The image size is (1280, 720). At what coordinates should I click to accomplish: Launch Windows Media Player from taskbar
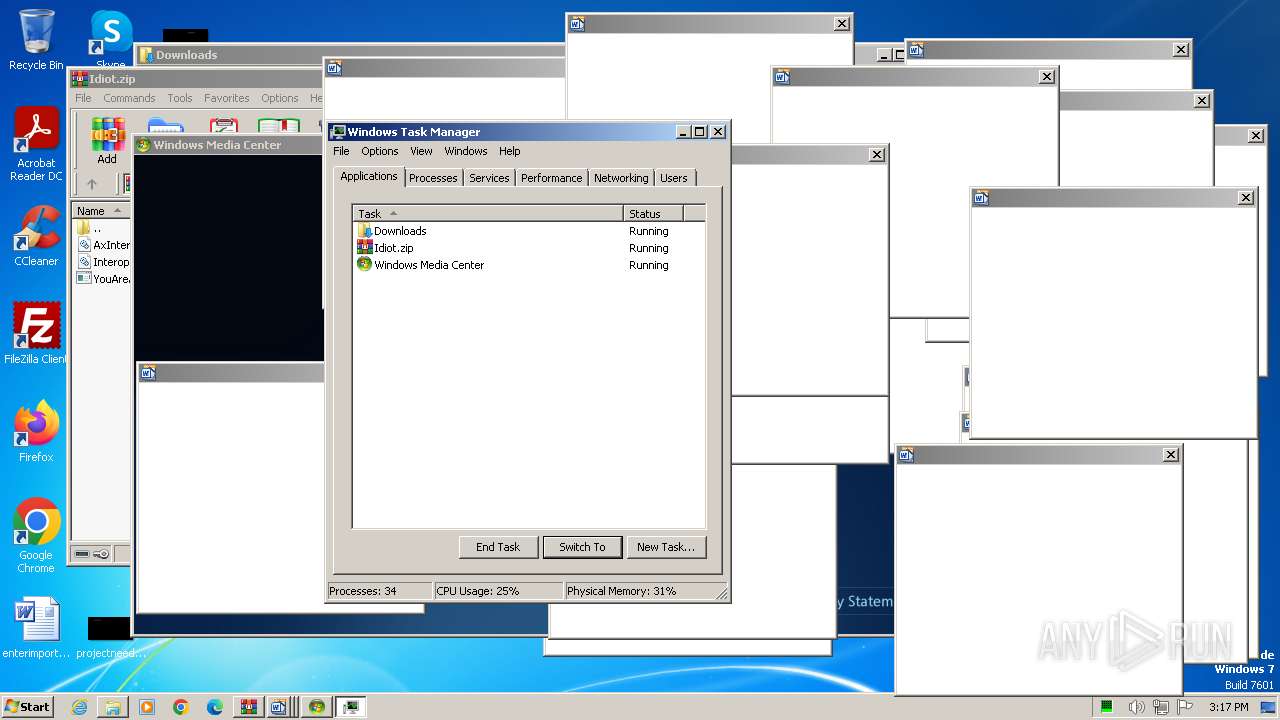click(x=147, y=707)
